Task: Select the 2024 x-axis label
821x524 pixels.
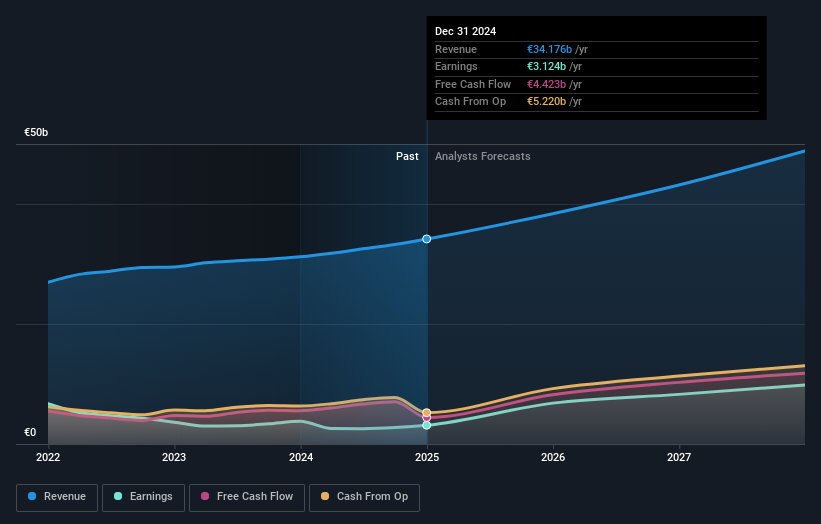Action: tap(301, 457)
